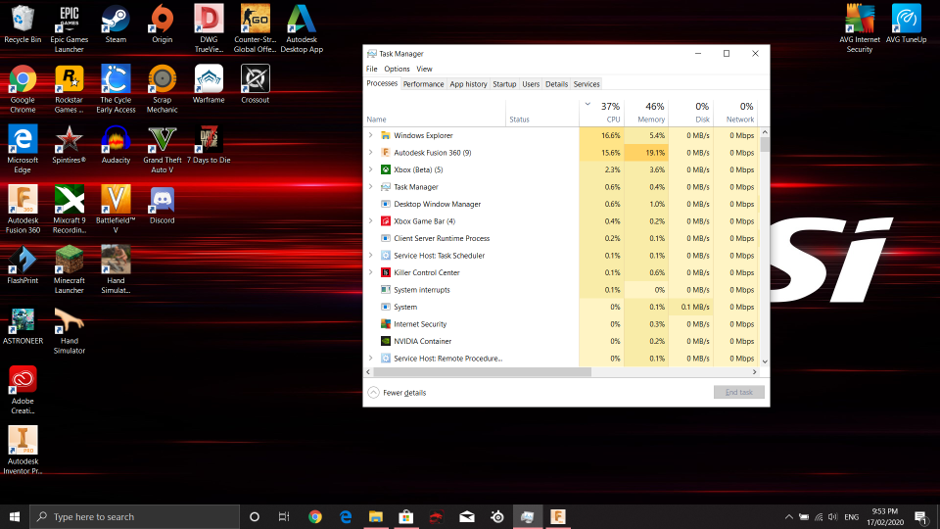Expand Xbox (Beta) (5) process group
The width and height of the screenshot is (940, 529).
click(370, 170)
